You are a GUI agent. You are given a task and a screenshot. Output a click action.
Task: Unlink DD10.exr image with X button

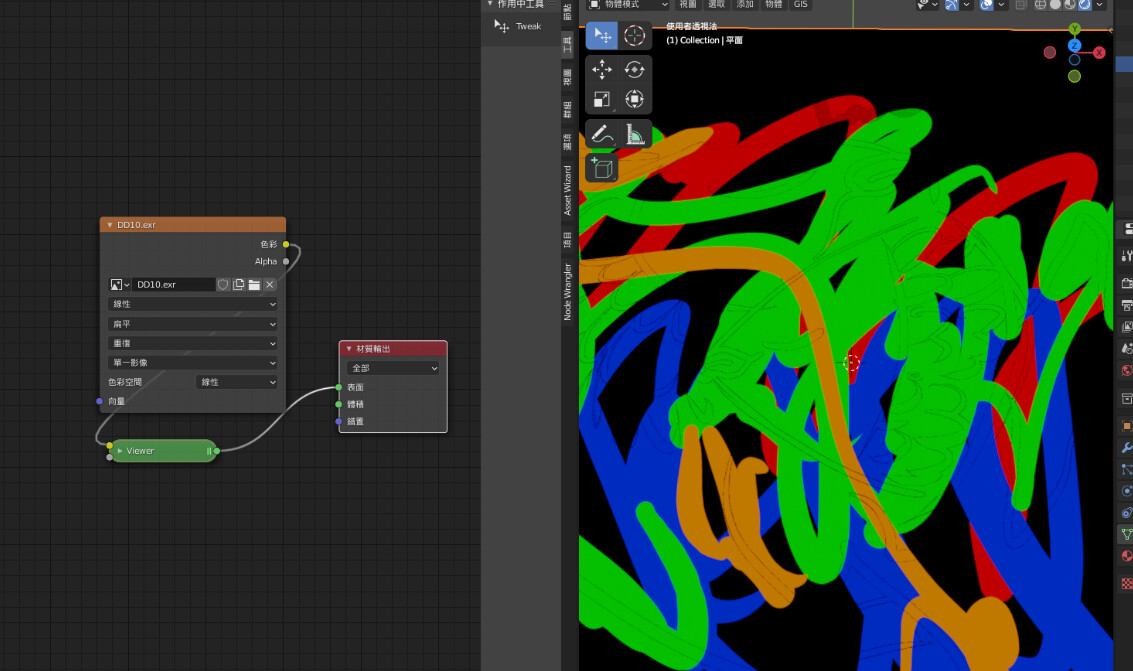pos(270,285)
